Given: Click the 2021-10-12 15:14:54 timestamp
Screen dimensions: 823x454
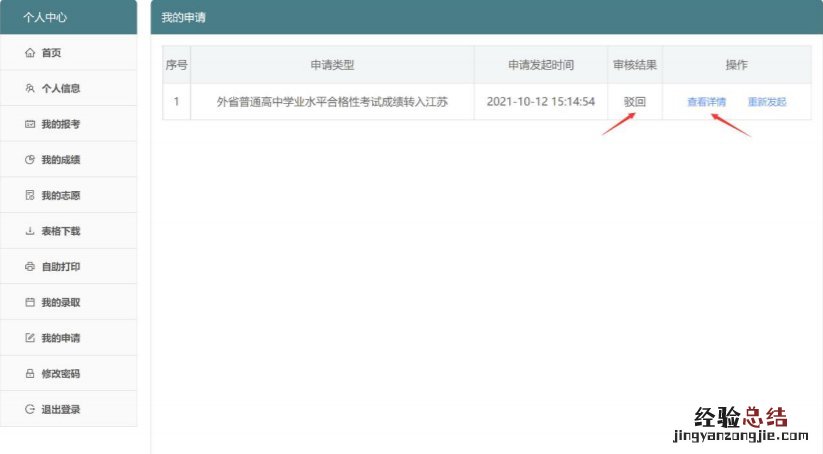Looking at the screenshot, I should (x=541, y=102).
